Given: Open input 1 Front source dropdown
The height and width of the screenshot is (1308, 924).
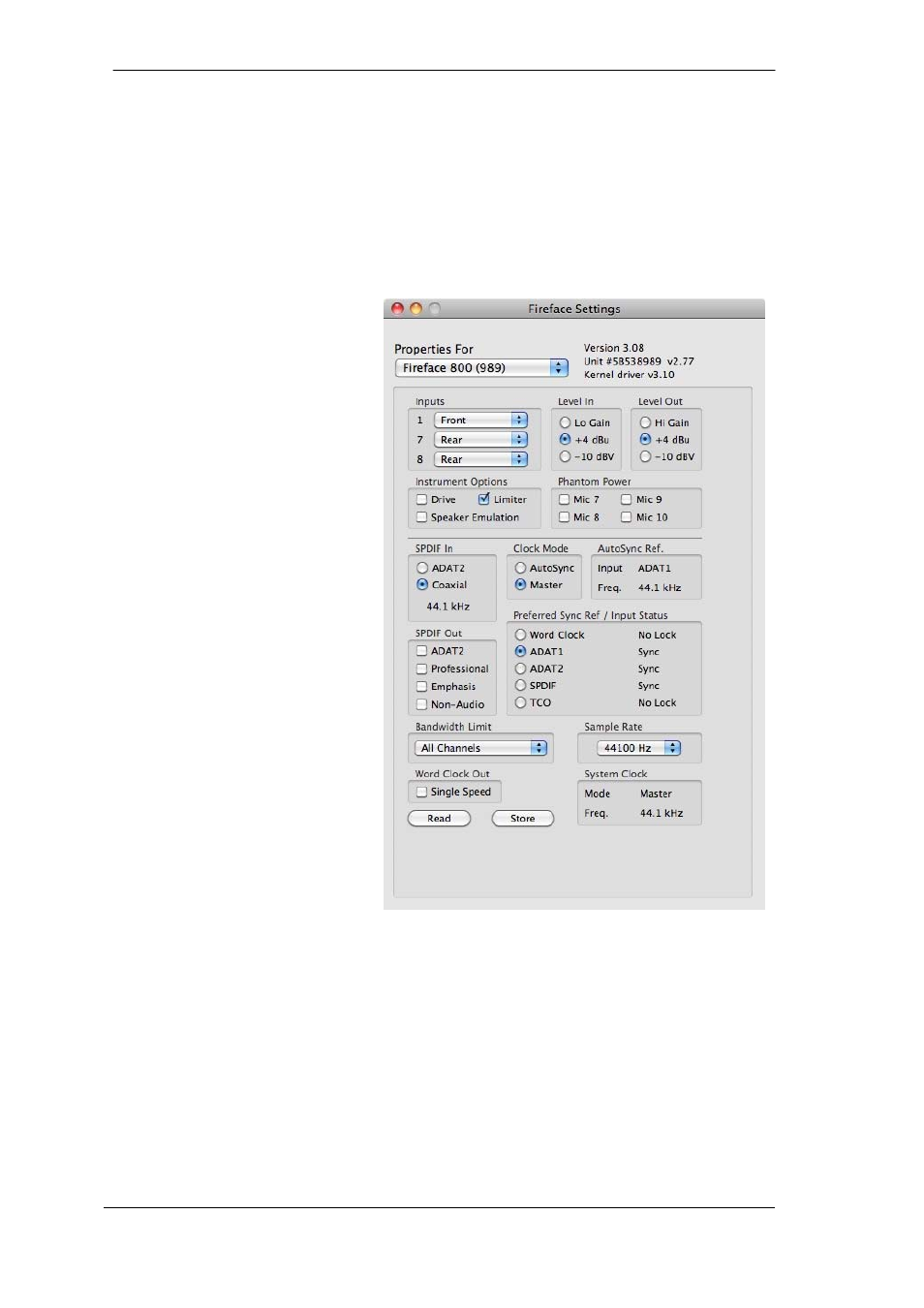Looking at the screenshot, I should [x=480, y=420].
